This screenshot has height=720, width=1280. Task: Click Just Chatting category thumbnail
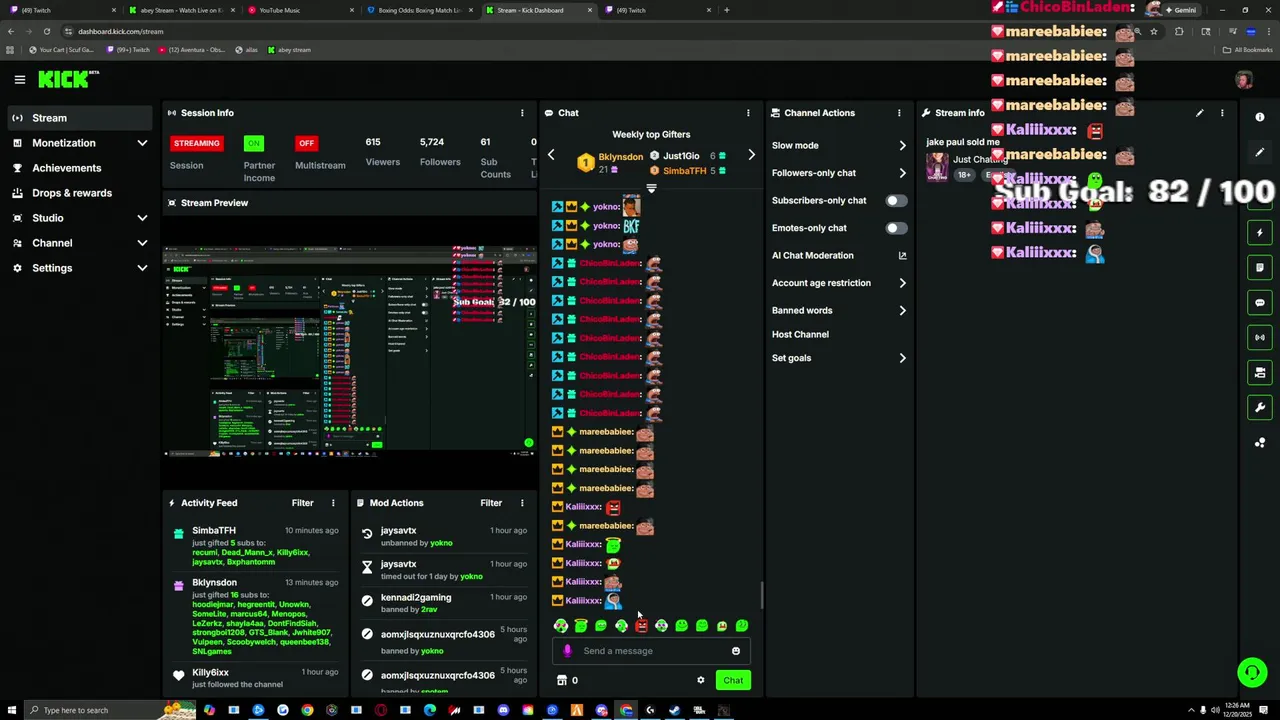pyautogui.click(x=937, y=165)
